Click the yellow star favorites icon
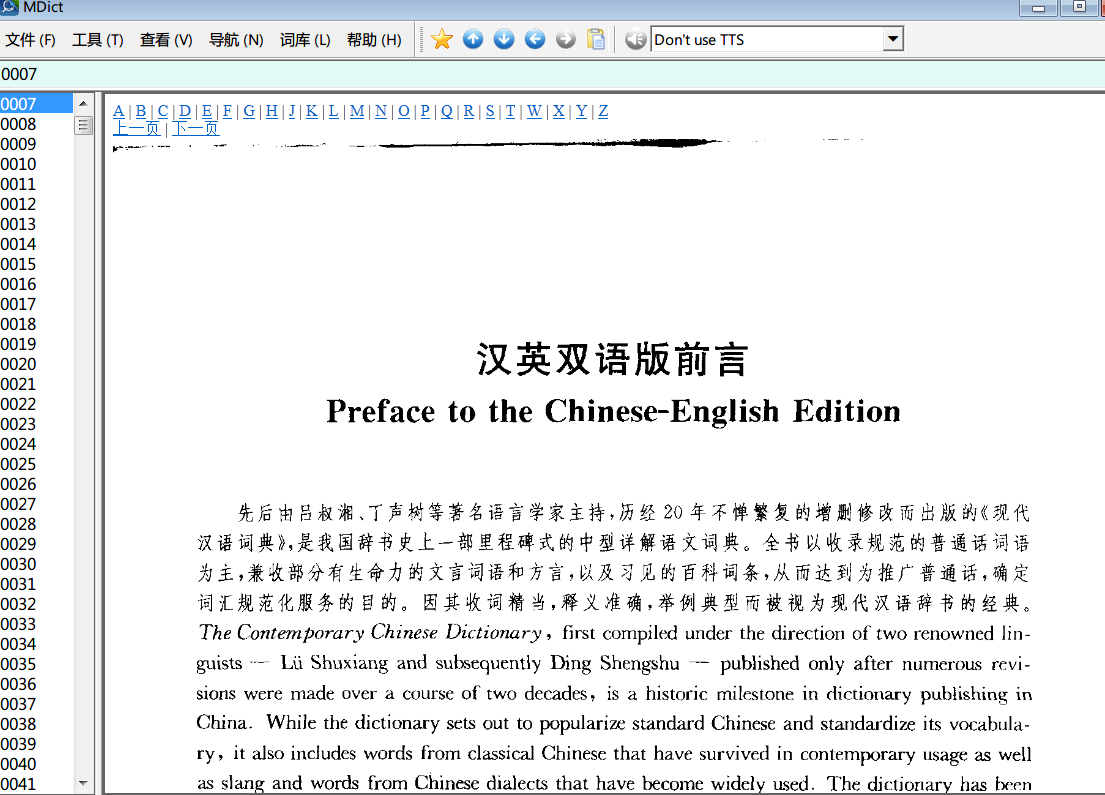 (x=442, y=39)
